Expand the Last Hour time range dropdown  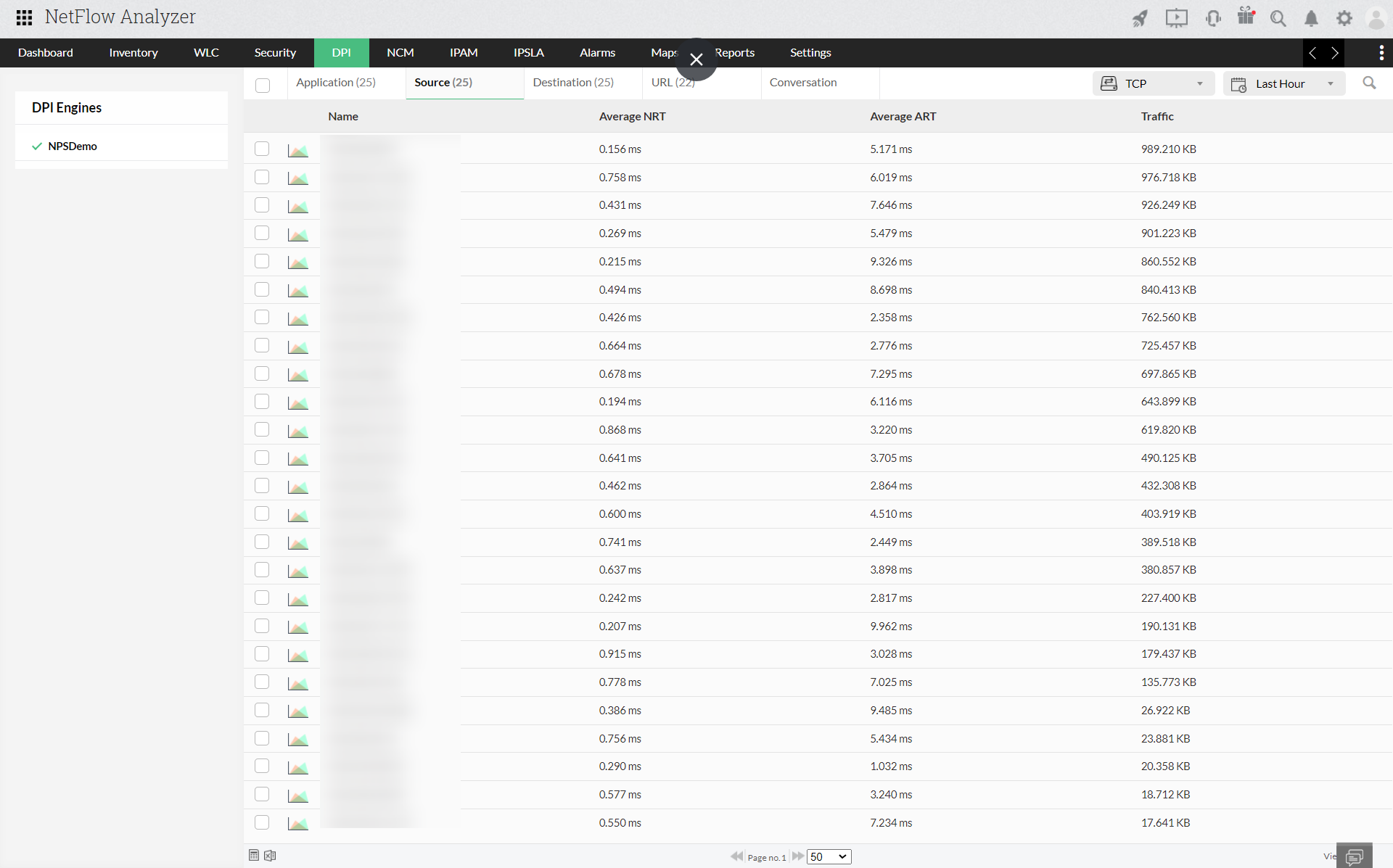1283,83
